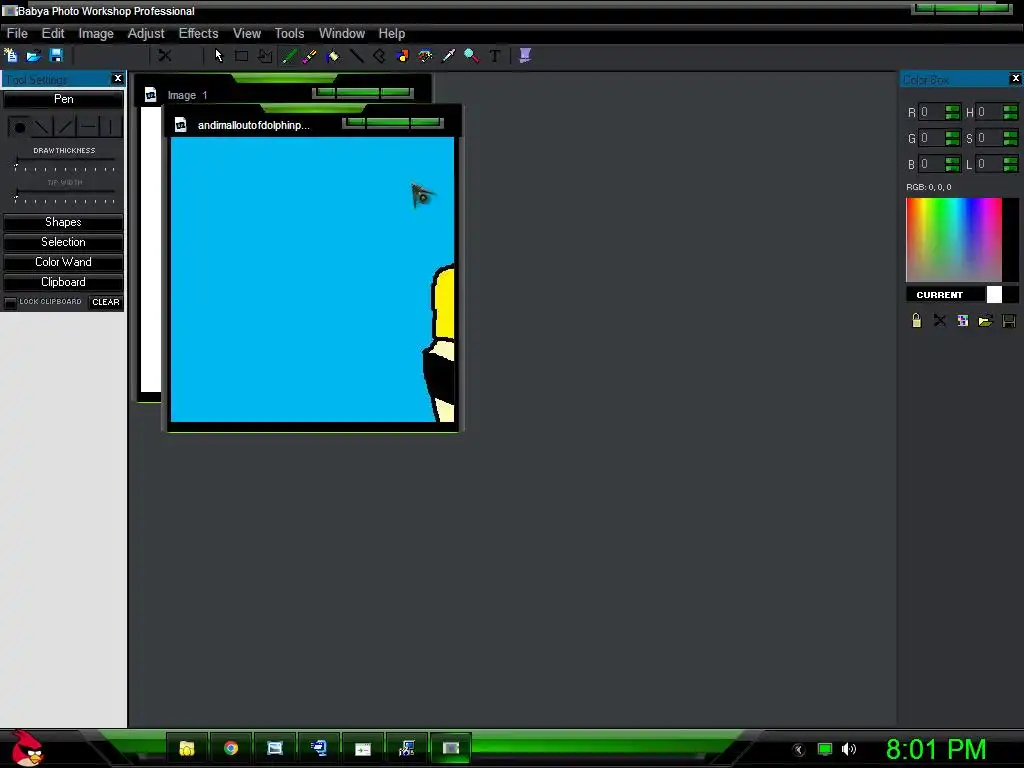
Task: Open the Help menu
Action: coord(392,33)
